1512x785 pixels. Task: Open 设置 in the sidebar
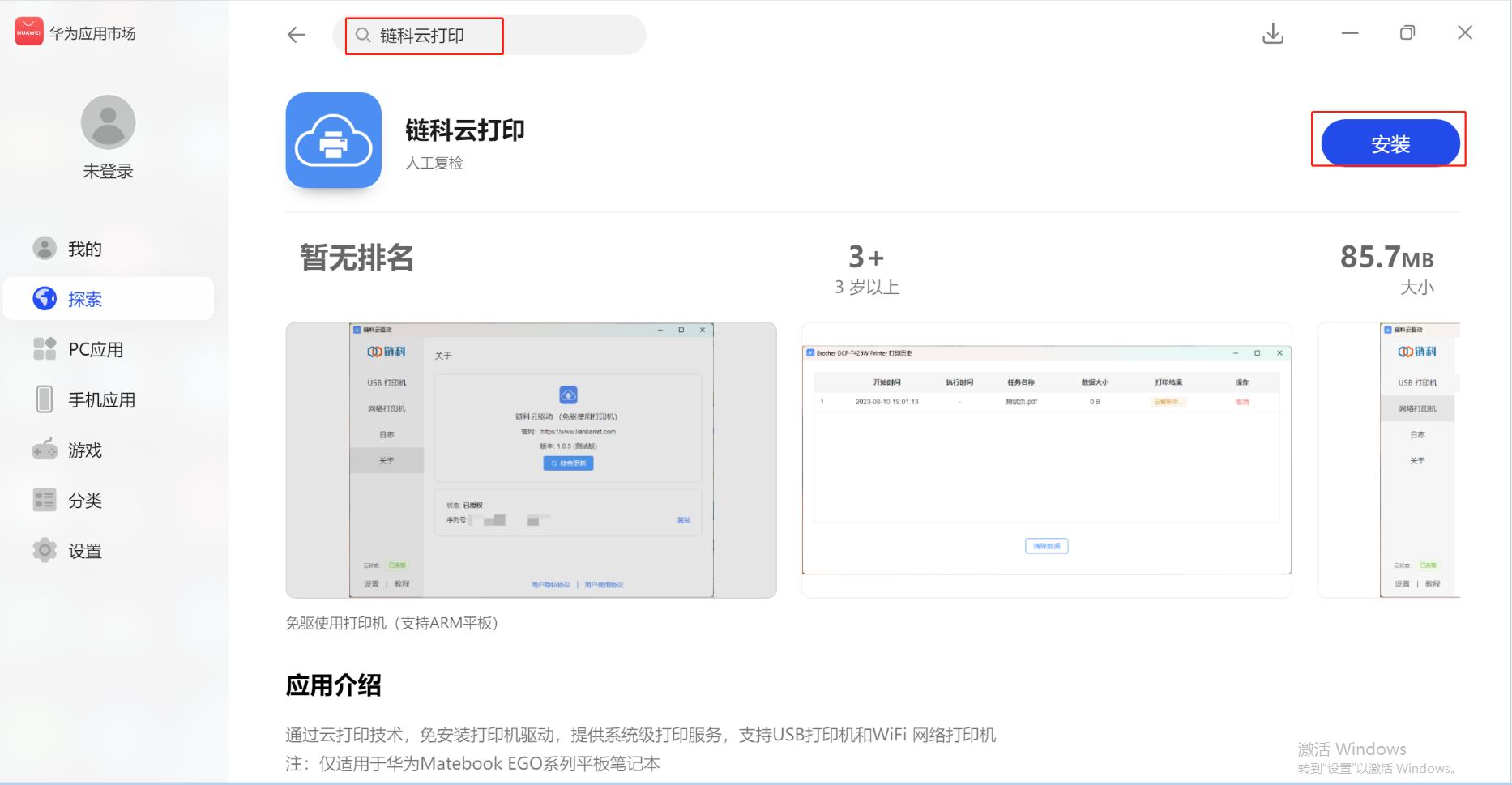pyautogui.click(x=109, y=551)
